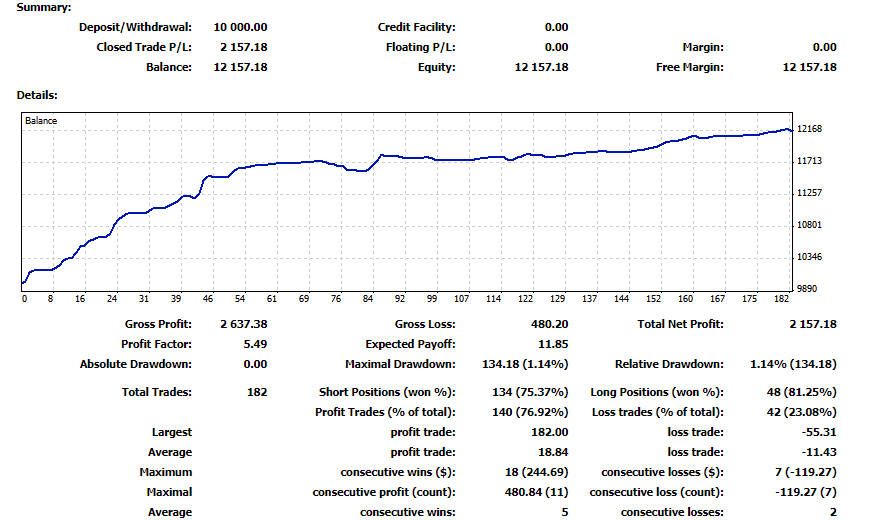Select the average loss trade value -11.43
Screen dimensions: 894x520
click(819, 452)
